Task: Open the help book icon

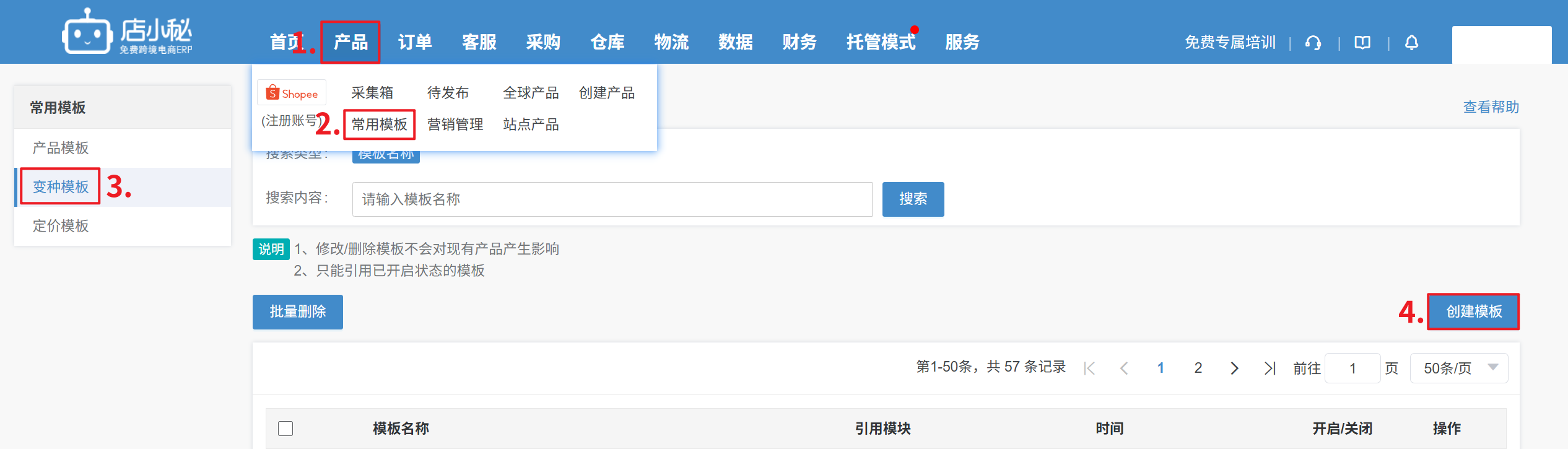Action: 1362,43
